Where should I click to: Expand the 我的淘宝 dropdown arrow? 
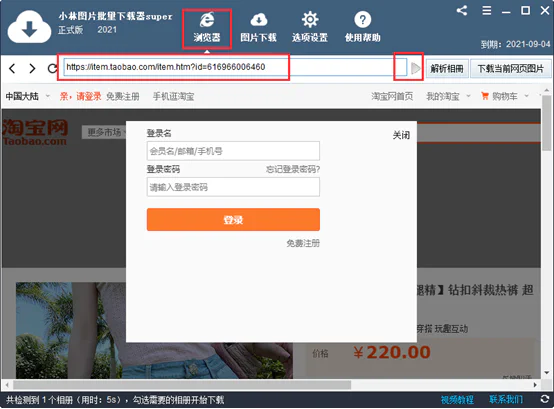(x=468, y=96)
